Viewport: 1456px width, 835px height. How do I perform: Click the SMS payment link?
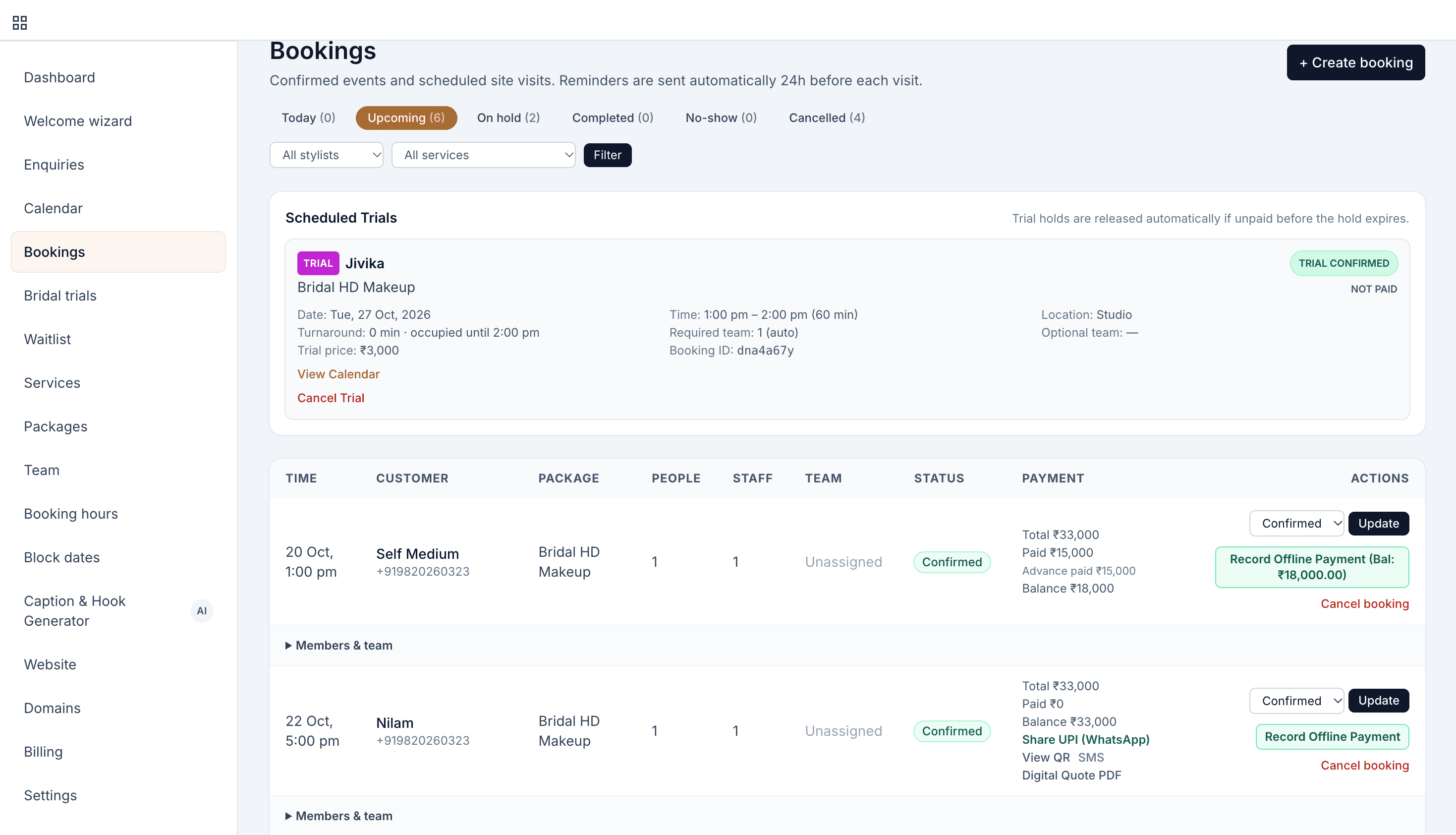click(x=1091, y=757)
